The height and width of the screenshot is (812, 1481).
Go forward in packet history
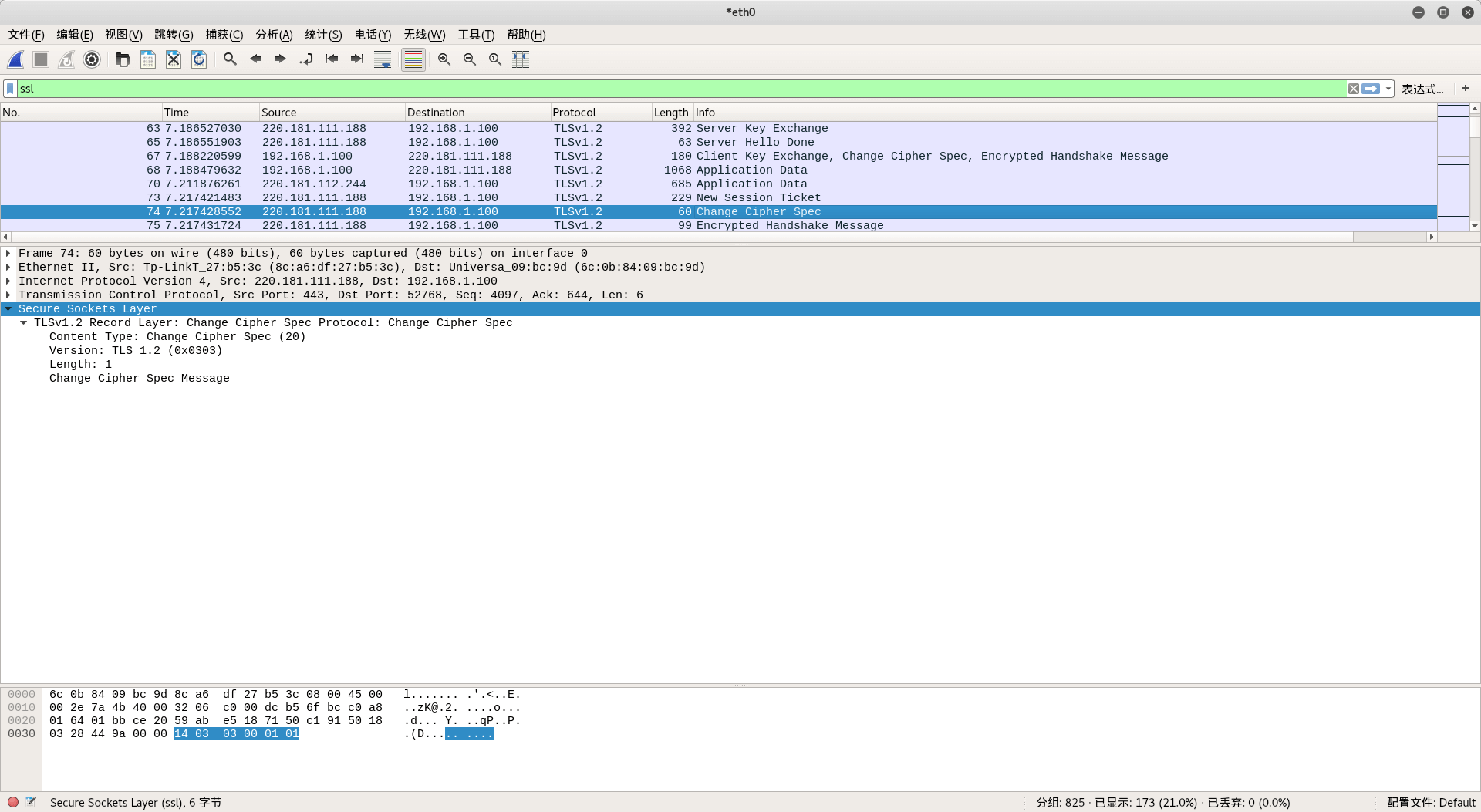281,59
